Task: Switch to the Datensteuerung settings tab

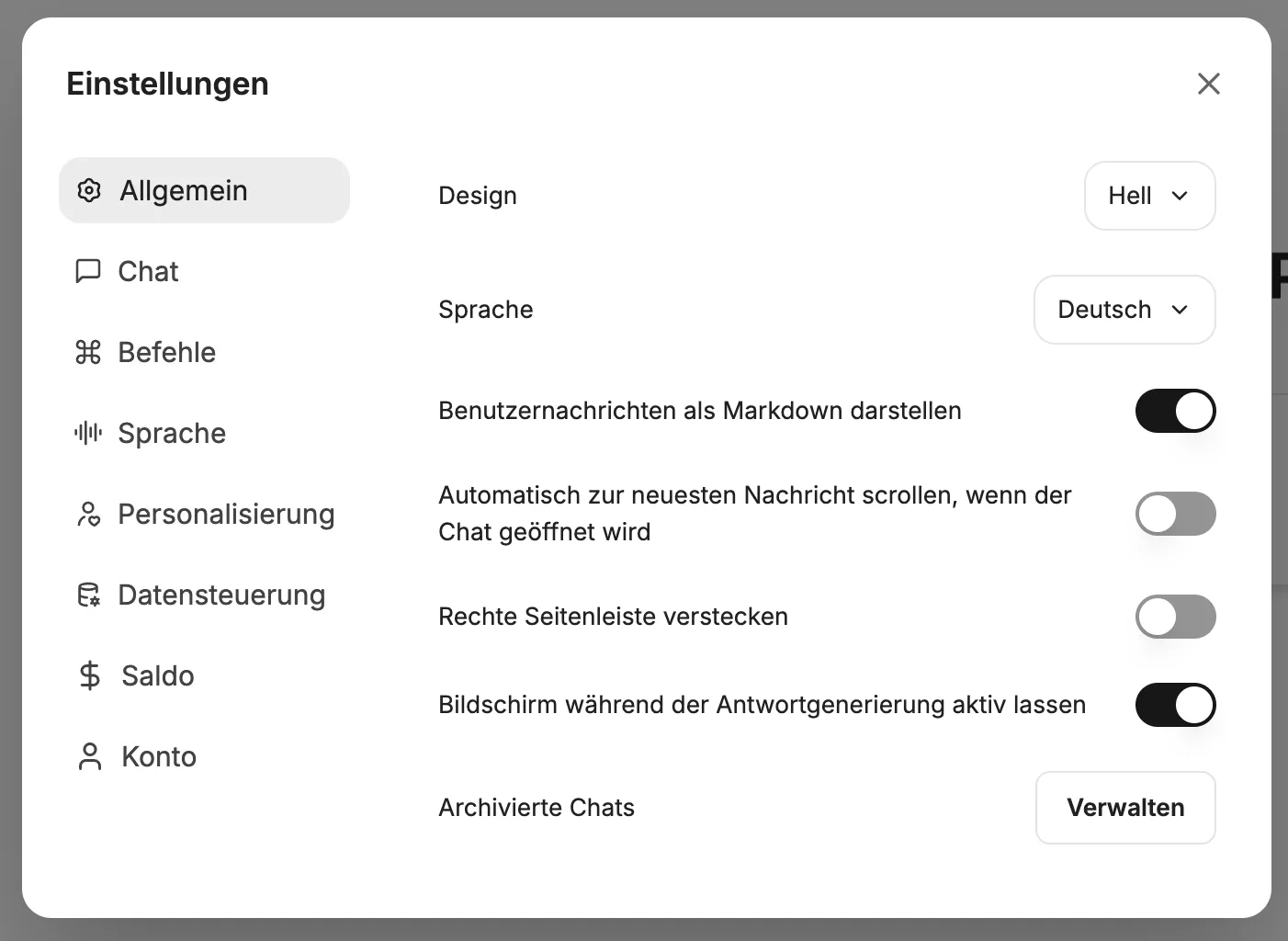Action: pyautogui.click(x=221, y=595)
